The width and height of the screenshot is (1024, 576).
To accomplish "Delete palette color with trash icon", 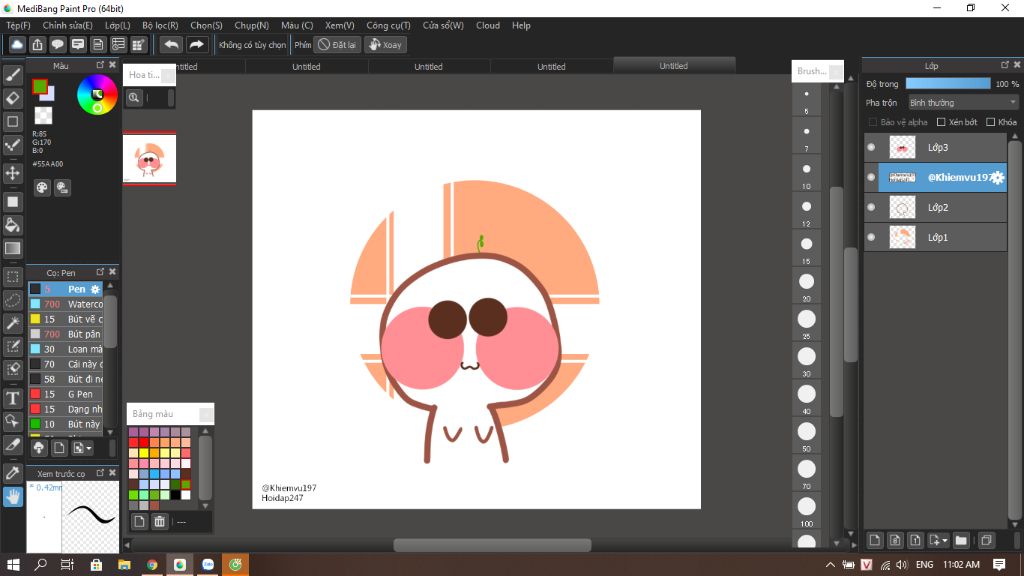I will (159, 521).
